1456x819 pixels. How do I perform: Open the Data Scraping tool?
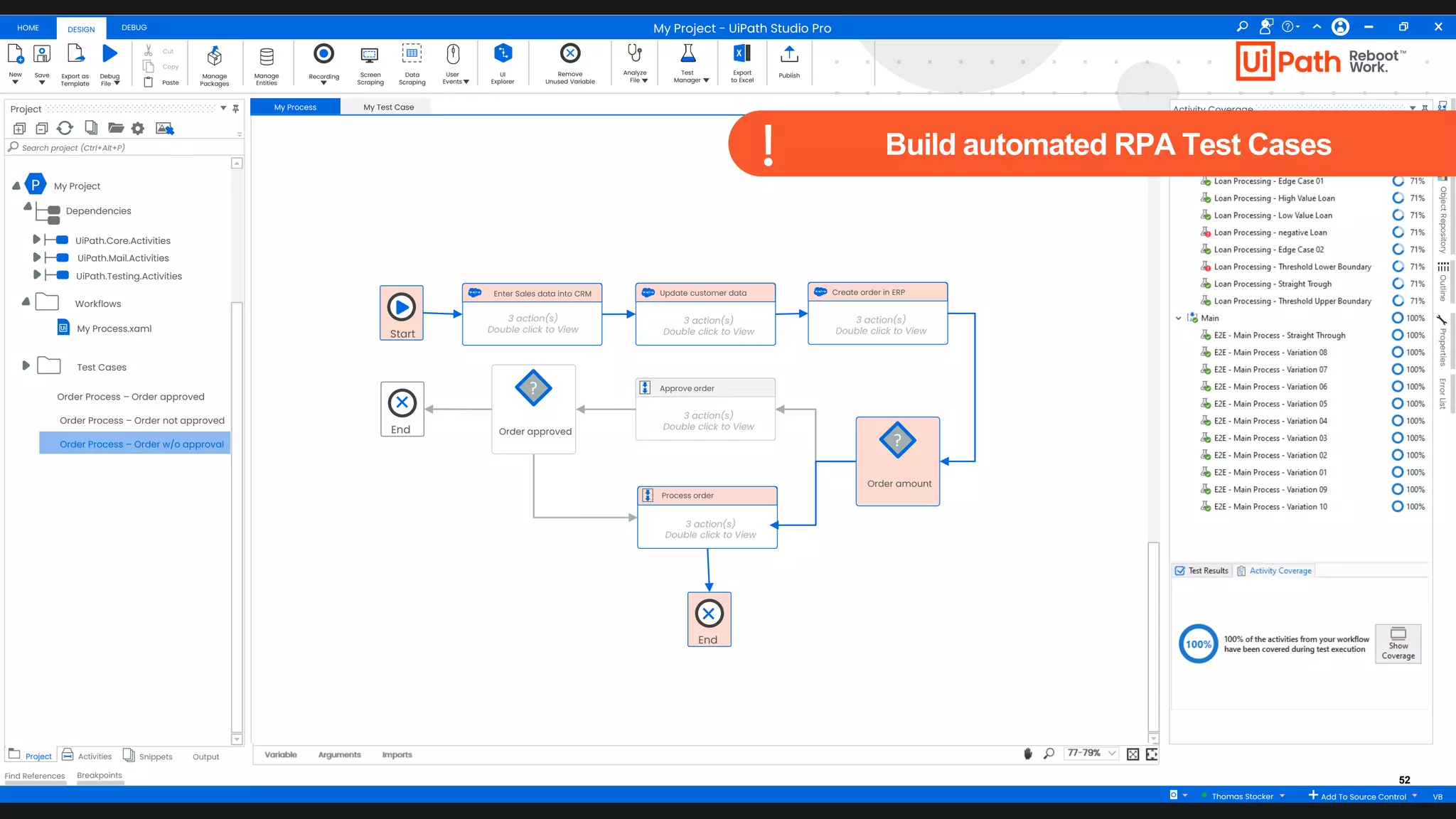pyautogui.click(x=412, y=55)
